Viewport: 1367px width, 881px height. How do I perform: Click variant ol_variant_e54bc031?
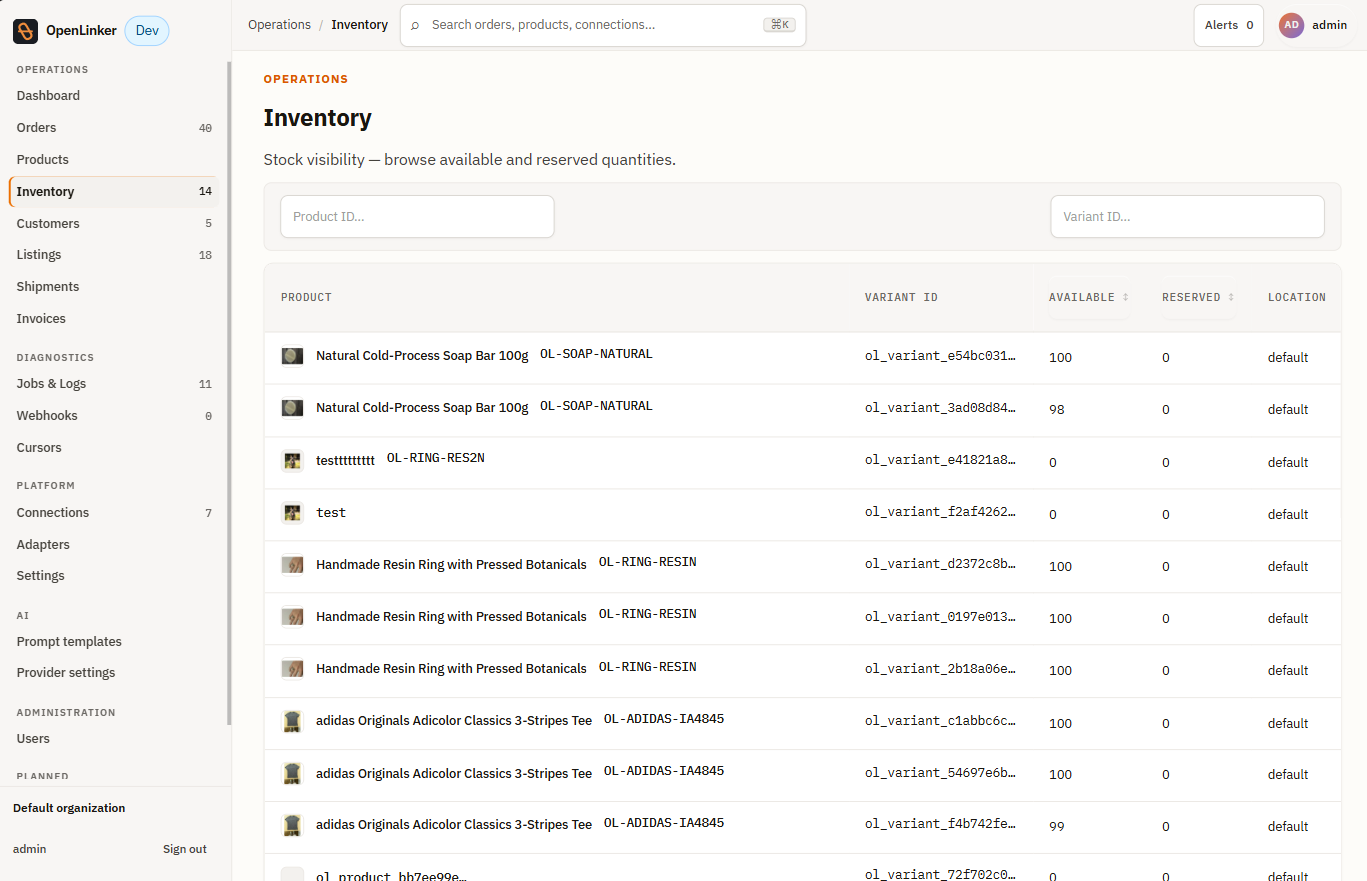point(940,357)
